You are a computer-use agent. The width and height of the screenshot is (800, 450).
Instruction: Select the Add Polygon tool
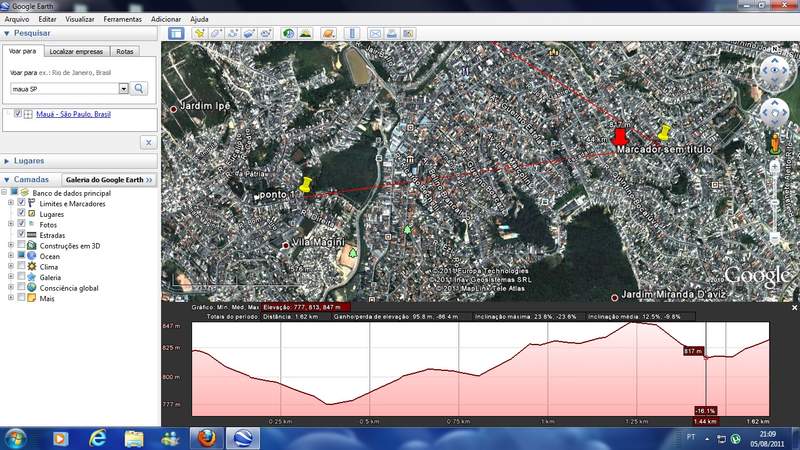click(x=216, y=34)
